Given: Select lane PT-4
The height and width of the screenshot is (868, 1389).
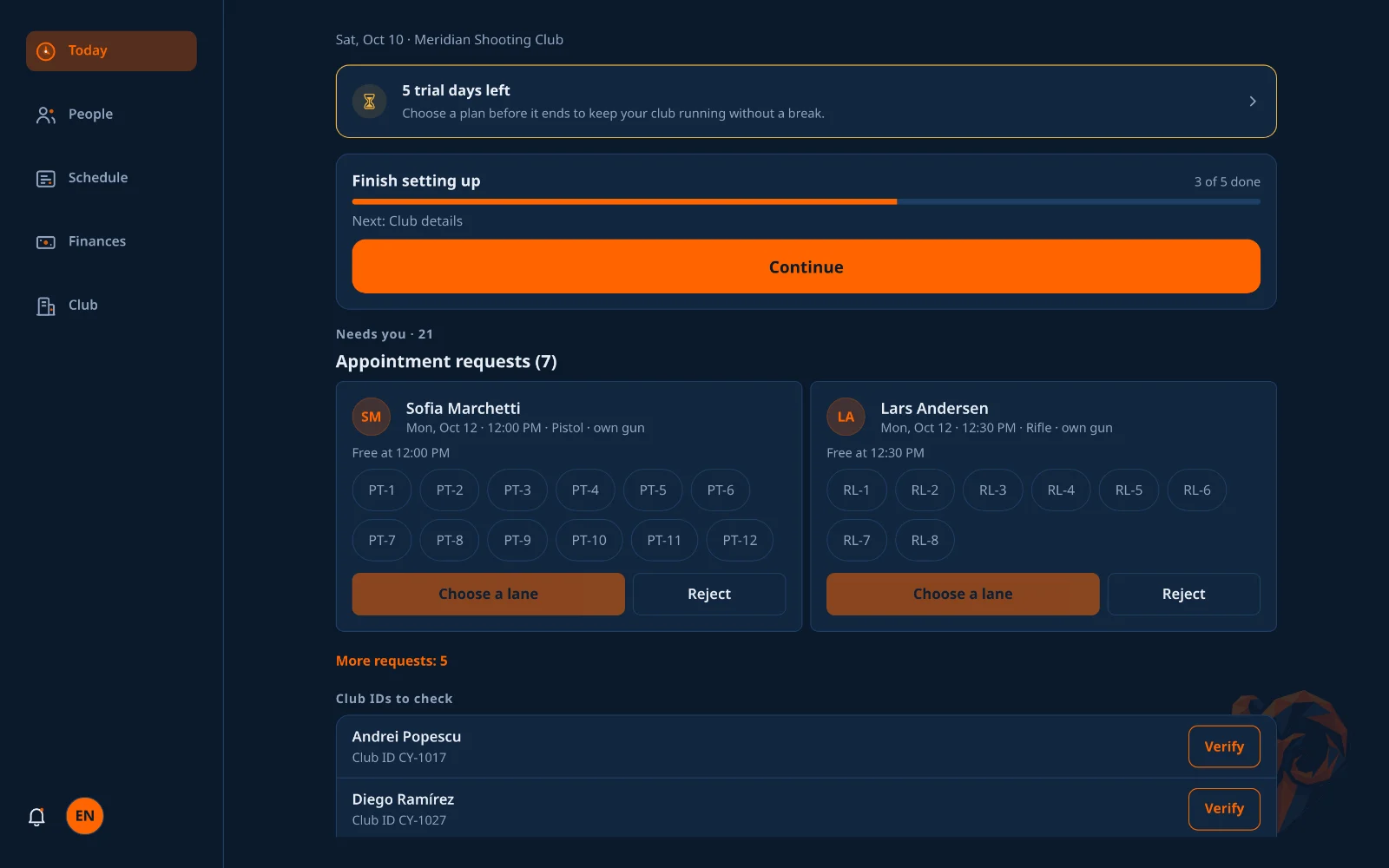Looking at the screenshot, I should pyautogui.click(x=585, y=490).
